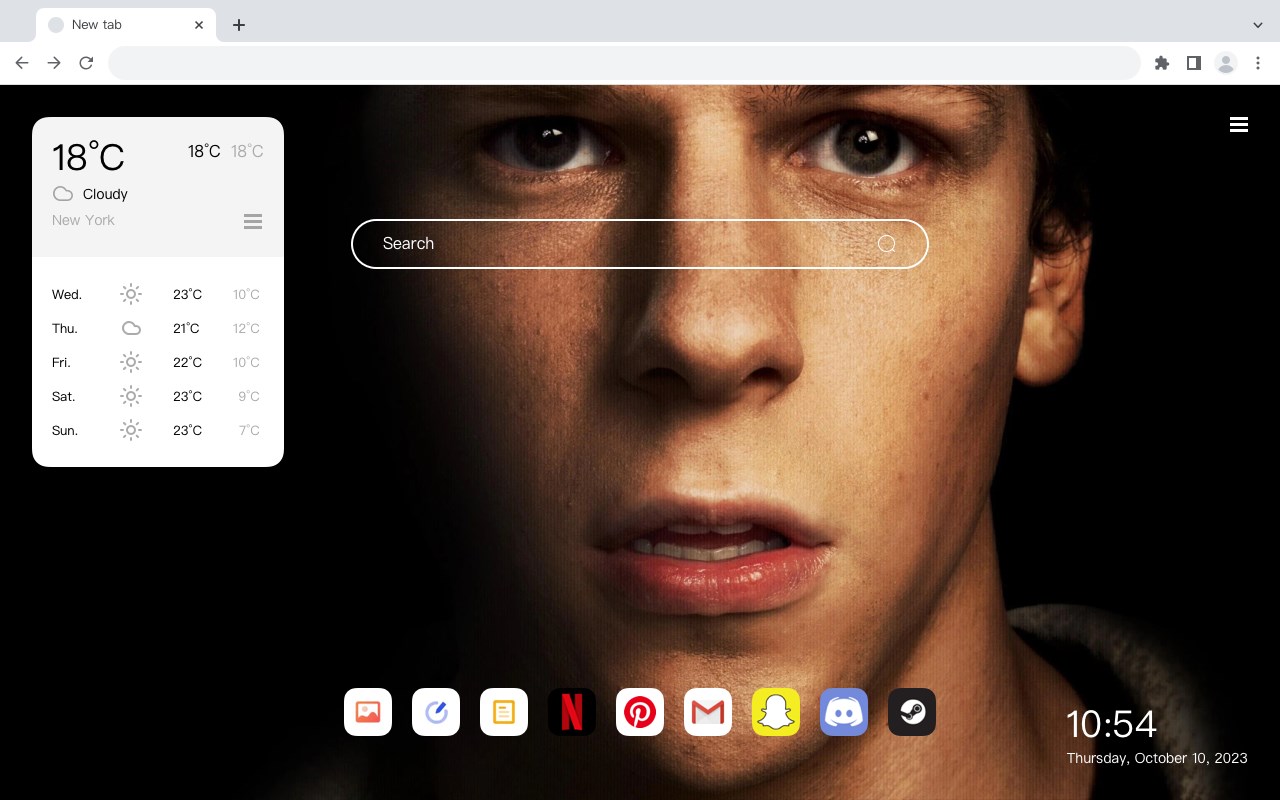Select the Thu. forecast row

pyautogui.click(x=158, y=328)
